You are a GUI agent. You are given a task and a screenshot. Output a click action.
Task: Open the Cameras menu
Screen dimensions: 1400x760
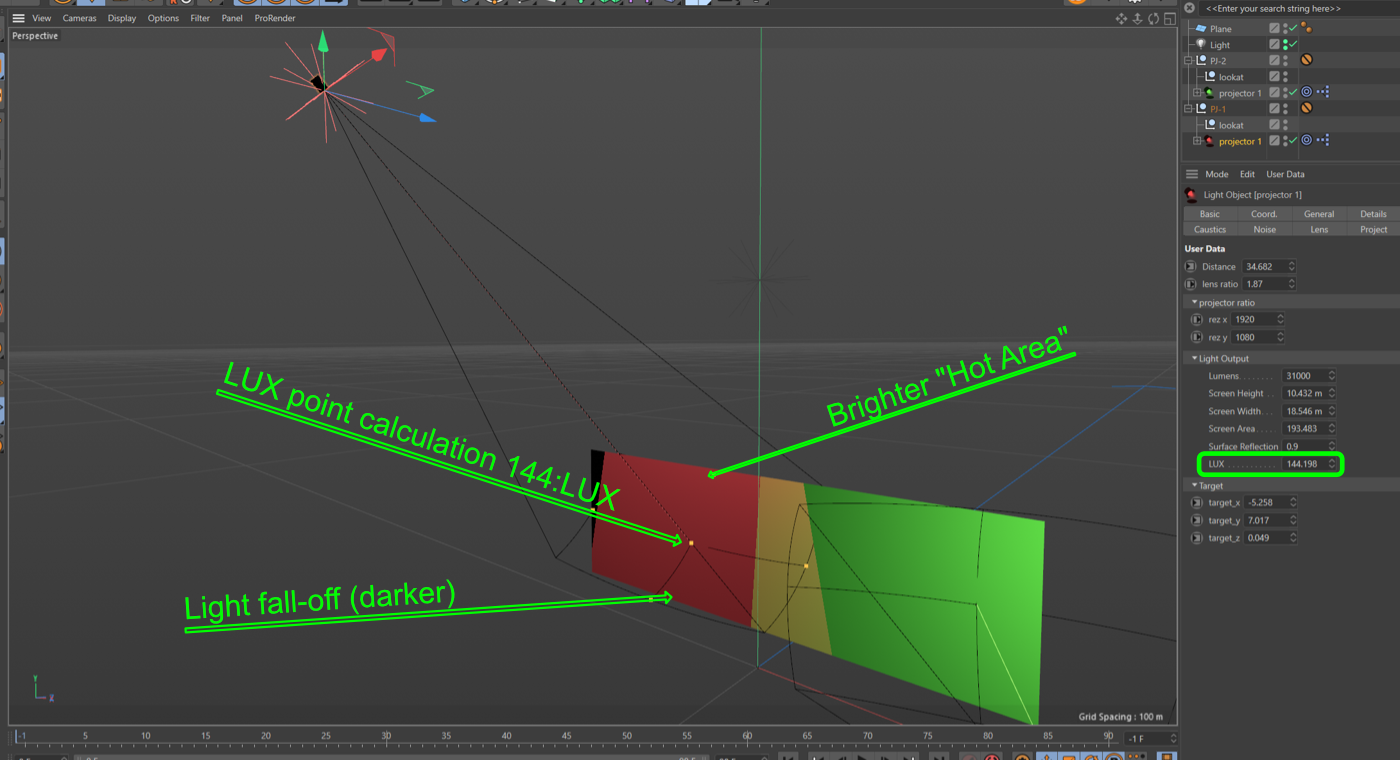(80, 18)
